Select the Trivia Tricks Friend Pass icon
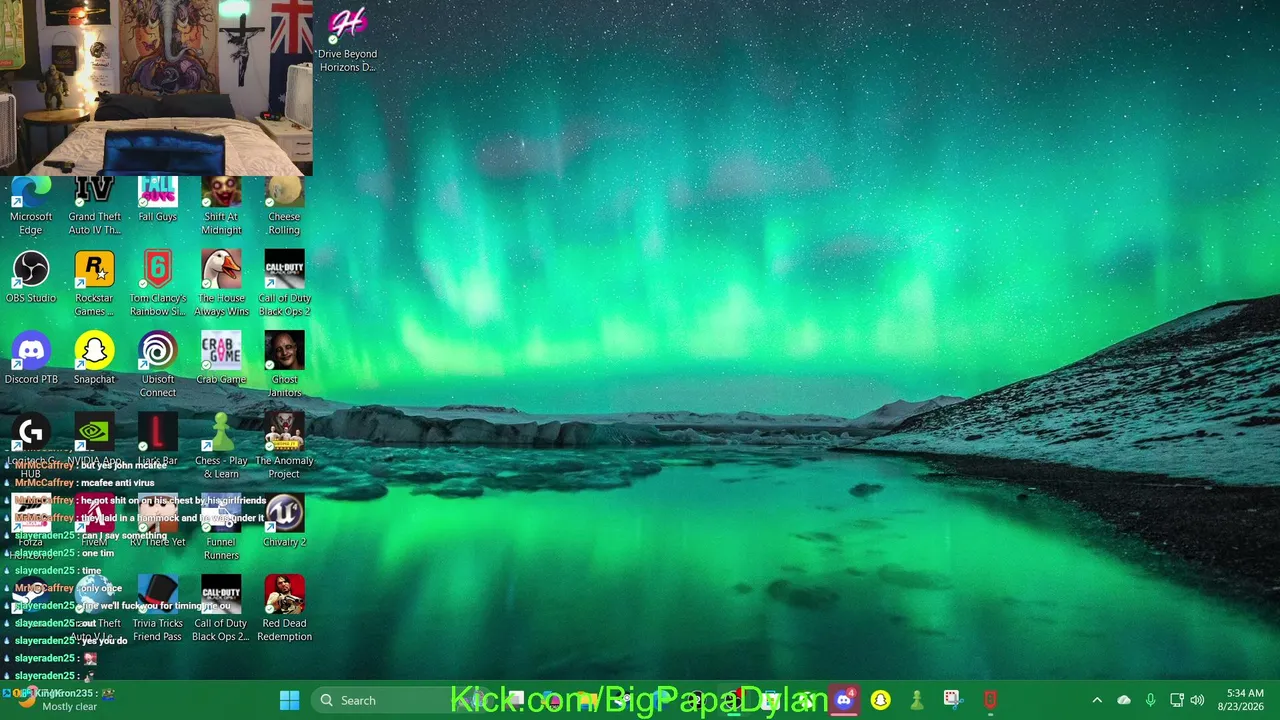Screen dimensions: 1280x720 pos(157,609)
